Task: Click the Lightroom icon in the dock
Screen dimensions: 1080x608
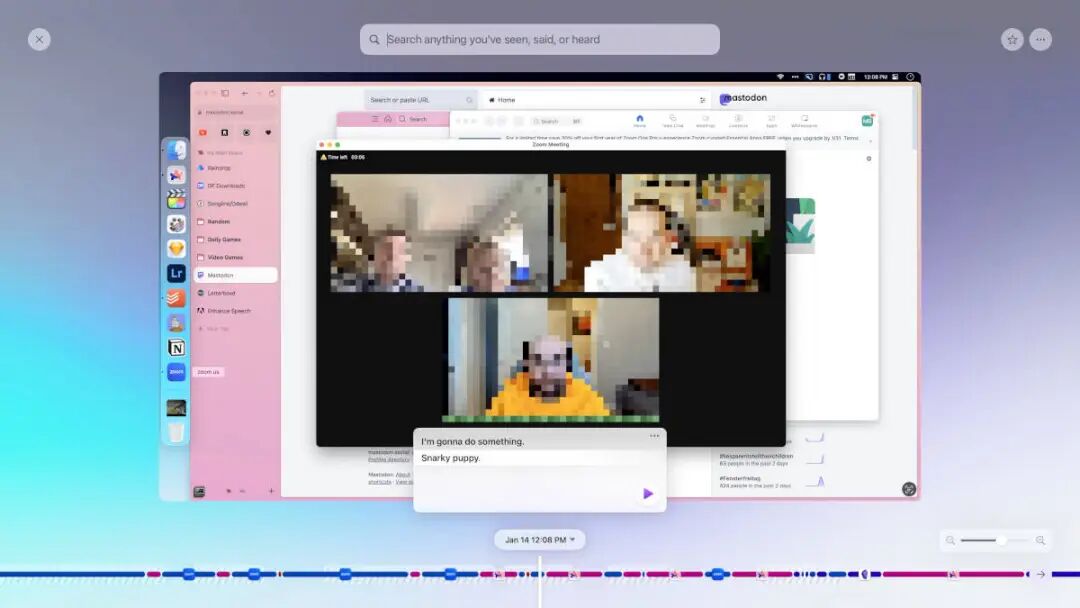Action: tap(176, 273)
